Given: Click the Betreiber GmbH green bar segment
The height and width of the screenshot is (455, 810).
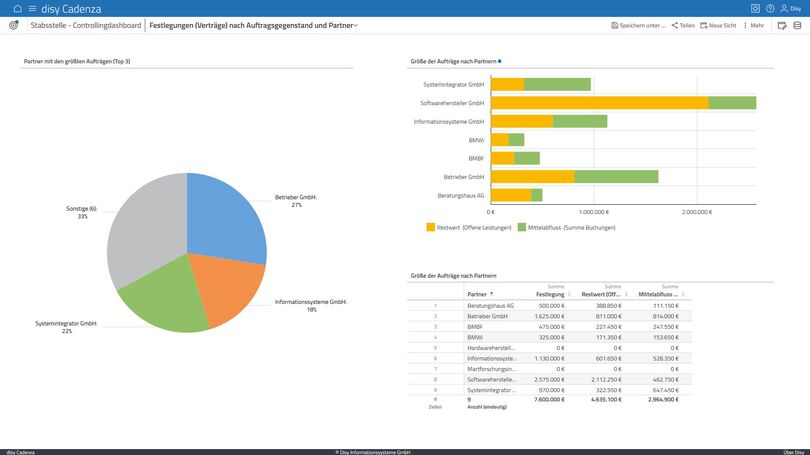Looking at the screenshot, I should [x=616, y=177].
